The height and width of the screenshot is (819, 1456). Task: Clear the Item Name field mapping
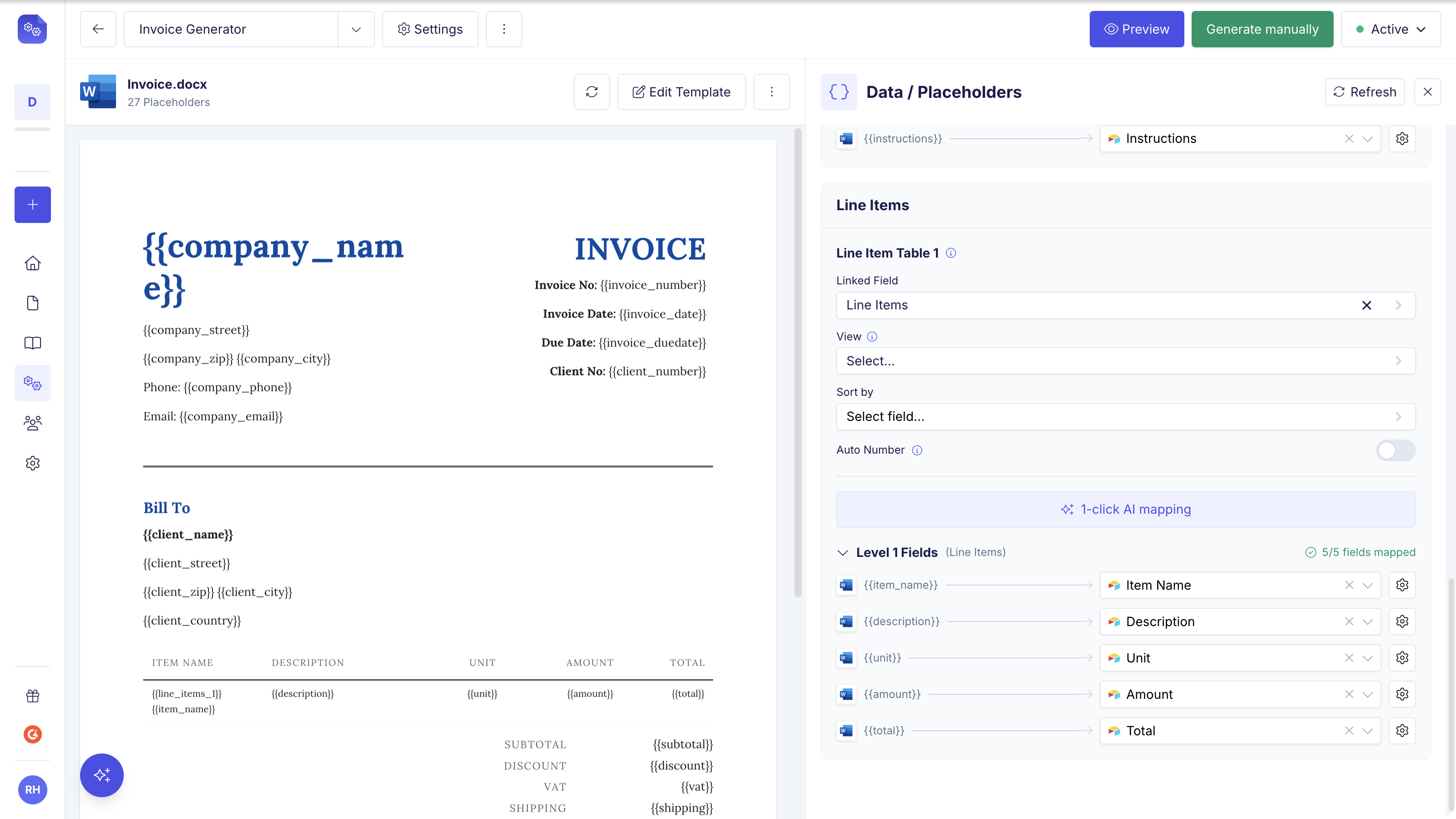[1349, 585]
